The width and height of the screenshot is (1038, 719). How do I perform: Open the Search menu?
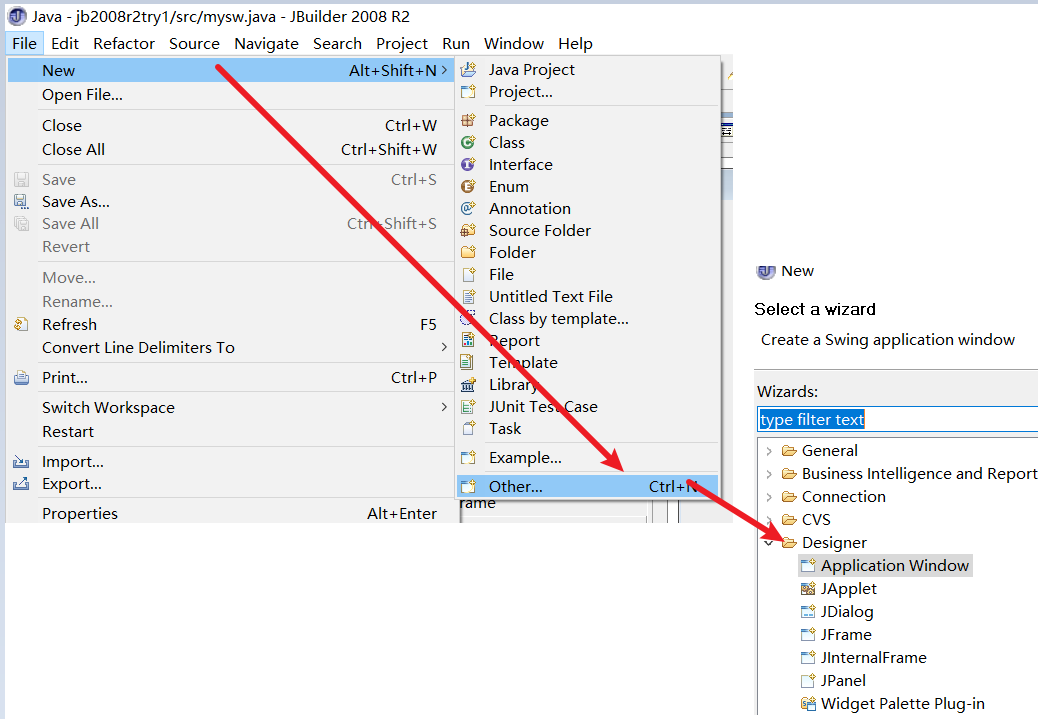337,44
